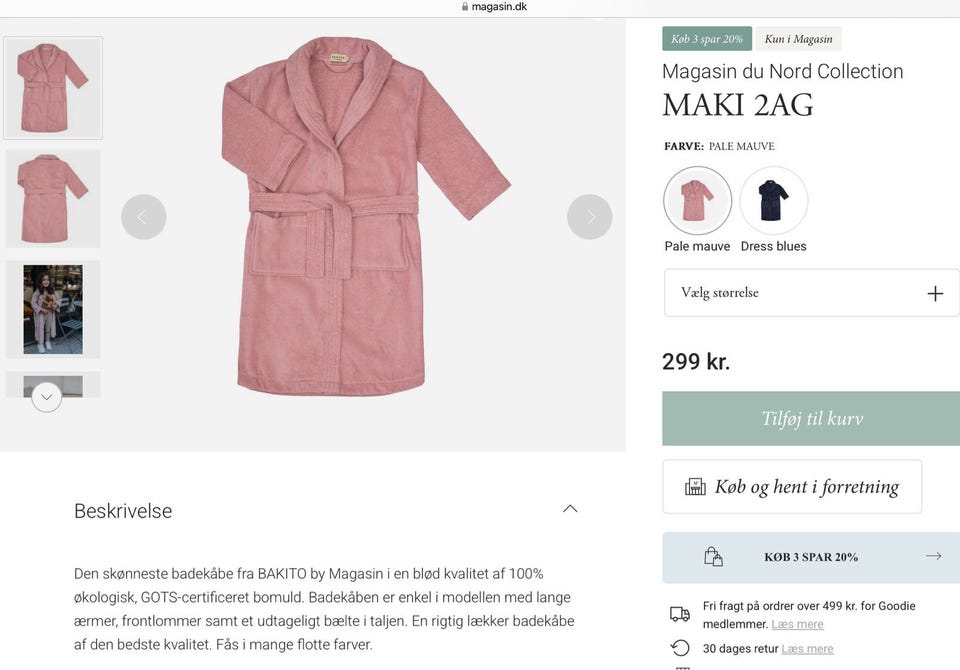Add to cart with Tilføj til kurv
This screenshot has width=960, height=670.
(x=811, y=419)
